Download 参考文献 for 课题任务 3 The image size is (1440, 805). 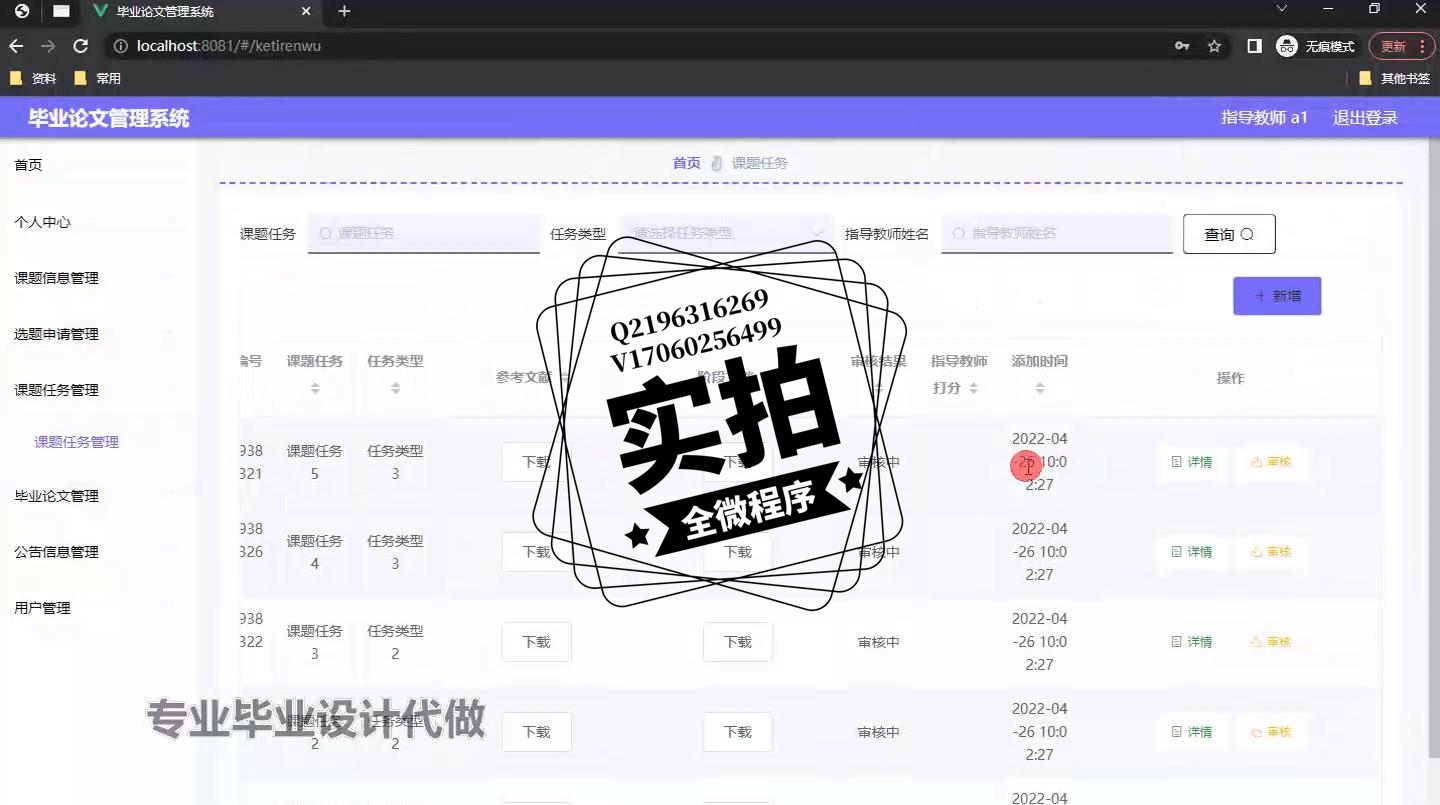pyautogui.click(x=536, y=642)
